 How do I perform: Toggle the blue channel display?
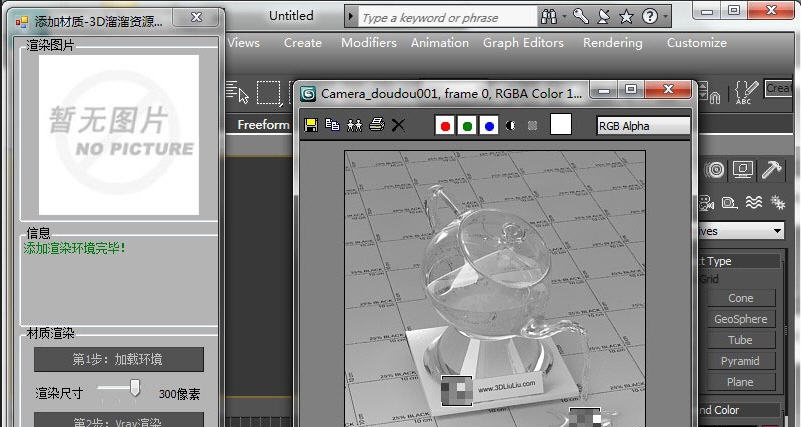click(489, 125)
